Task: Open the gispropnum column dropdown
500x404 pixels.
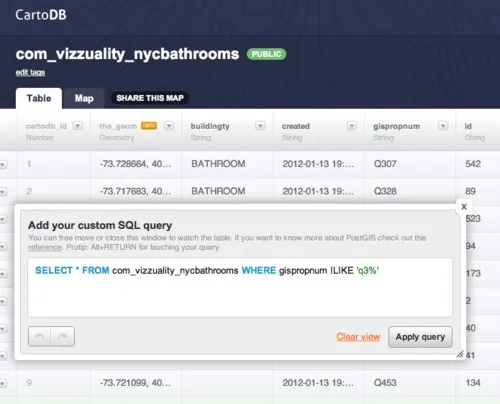Action: (x=443, y=126)
